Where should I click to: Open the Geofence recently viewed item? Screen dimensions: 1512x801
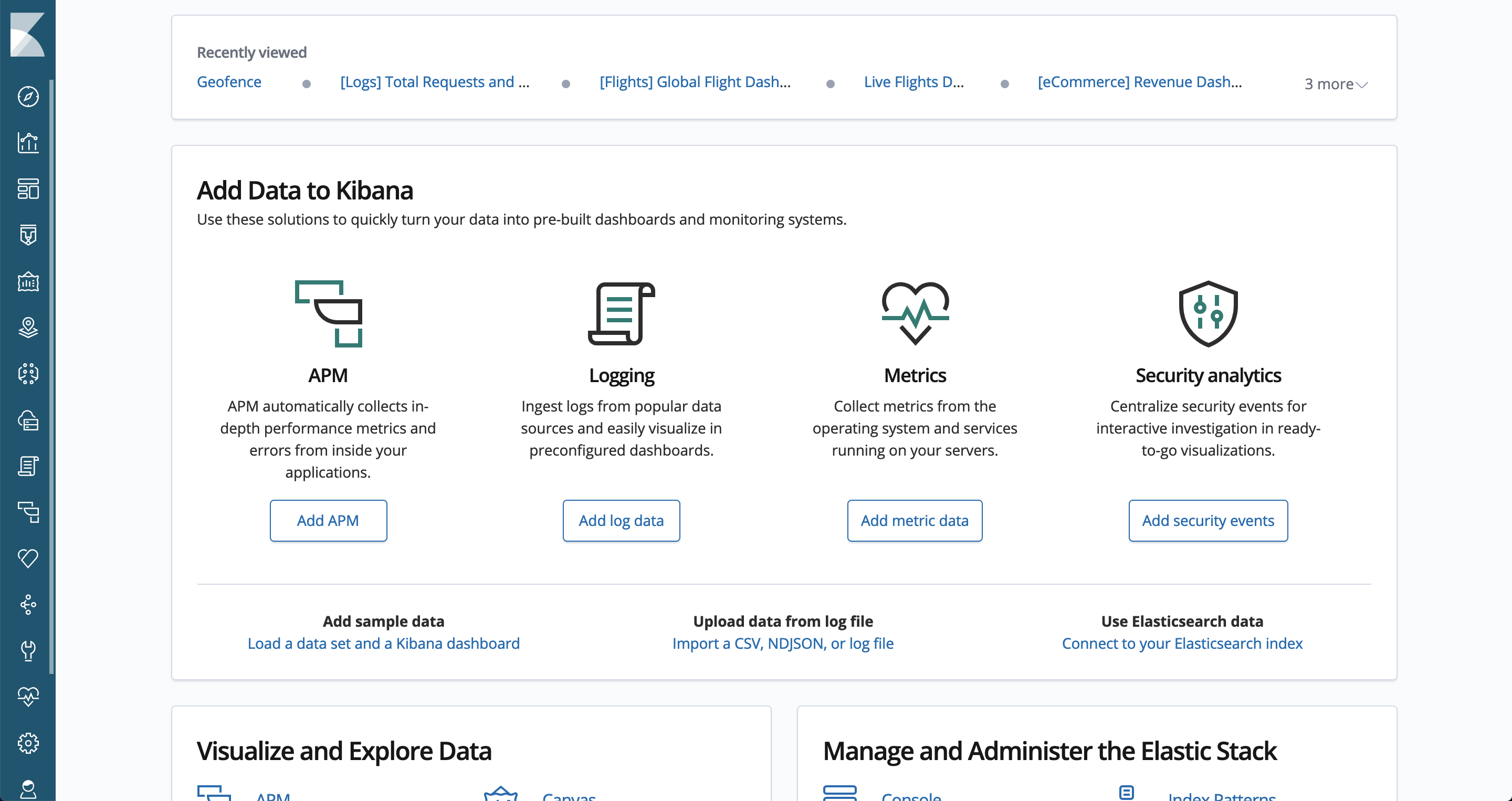click(229, 82)
